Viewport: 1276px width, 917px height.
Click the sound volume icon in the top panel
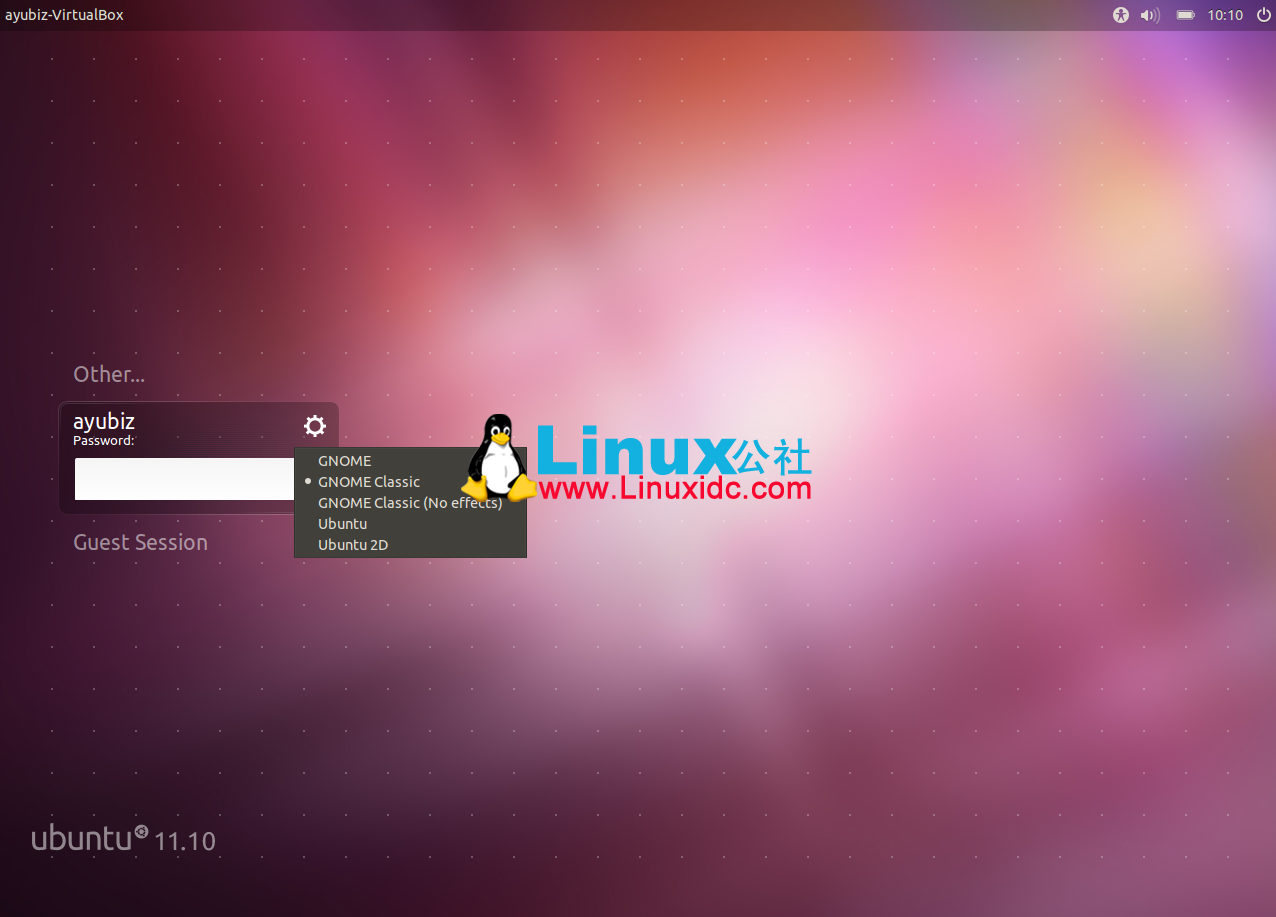(1148, 15)
